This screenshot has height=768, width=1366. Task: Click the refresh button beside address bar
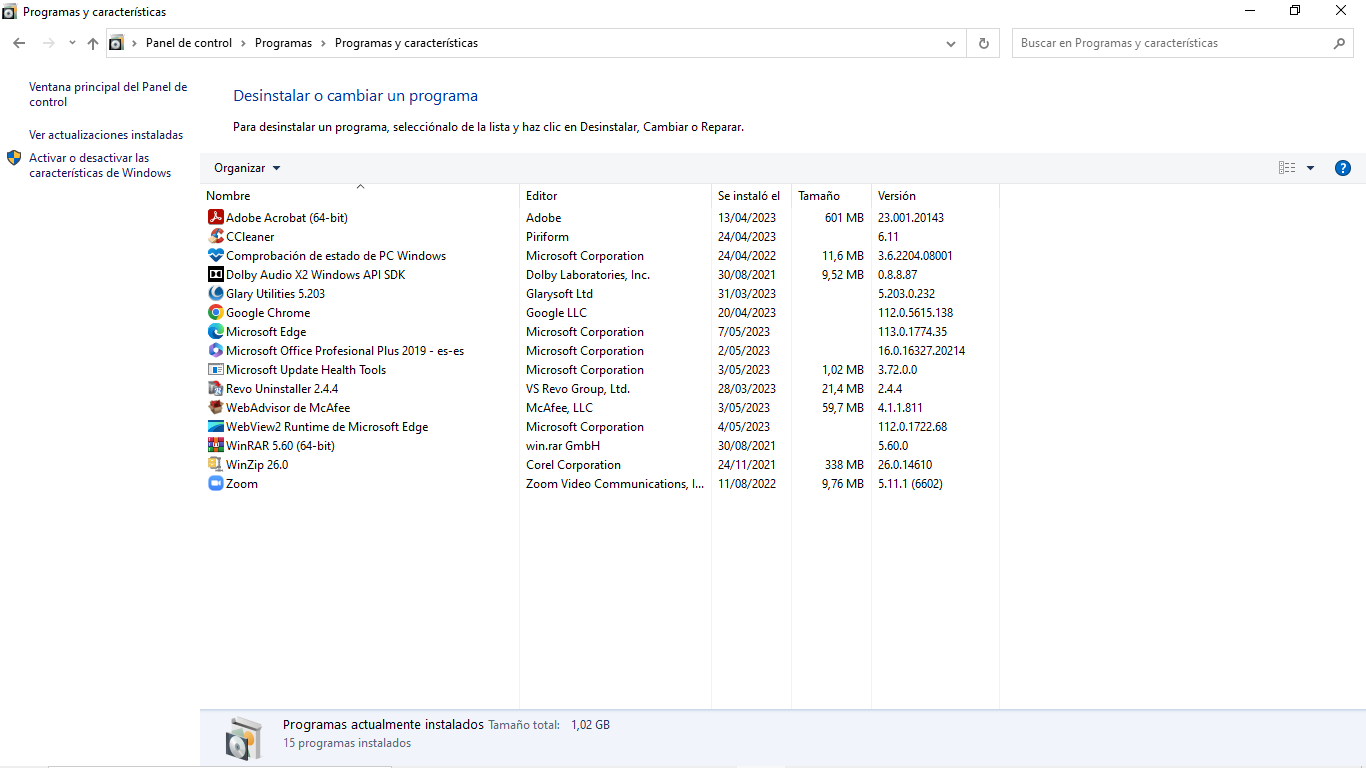[983, 43]
